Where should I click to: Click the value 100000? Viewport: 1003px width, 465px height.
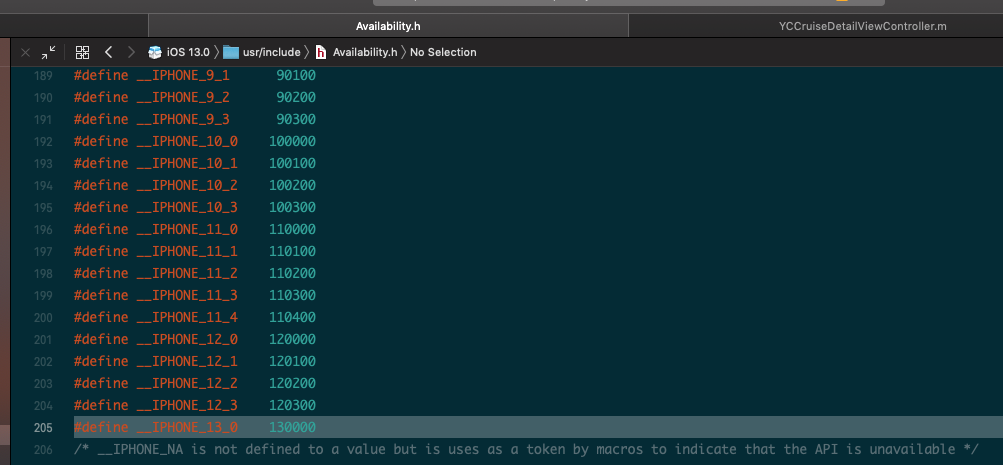pyautogui.click(x=292, y=141)
